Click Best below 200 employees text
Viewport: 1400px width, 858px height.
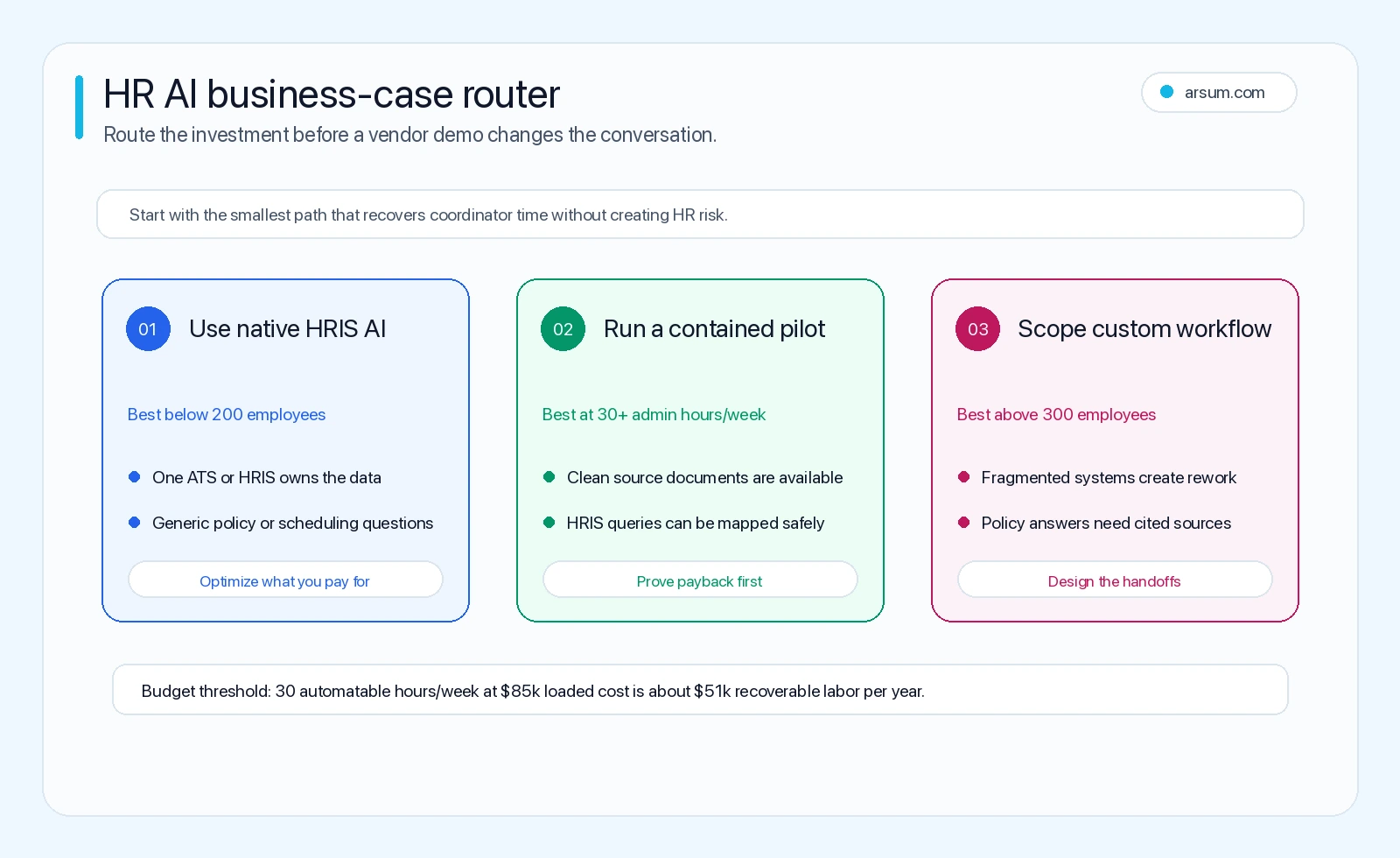click(x=227, y=414)
